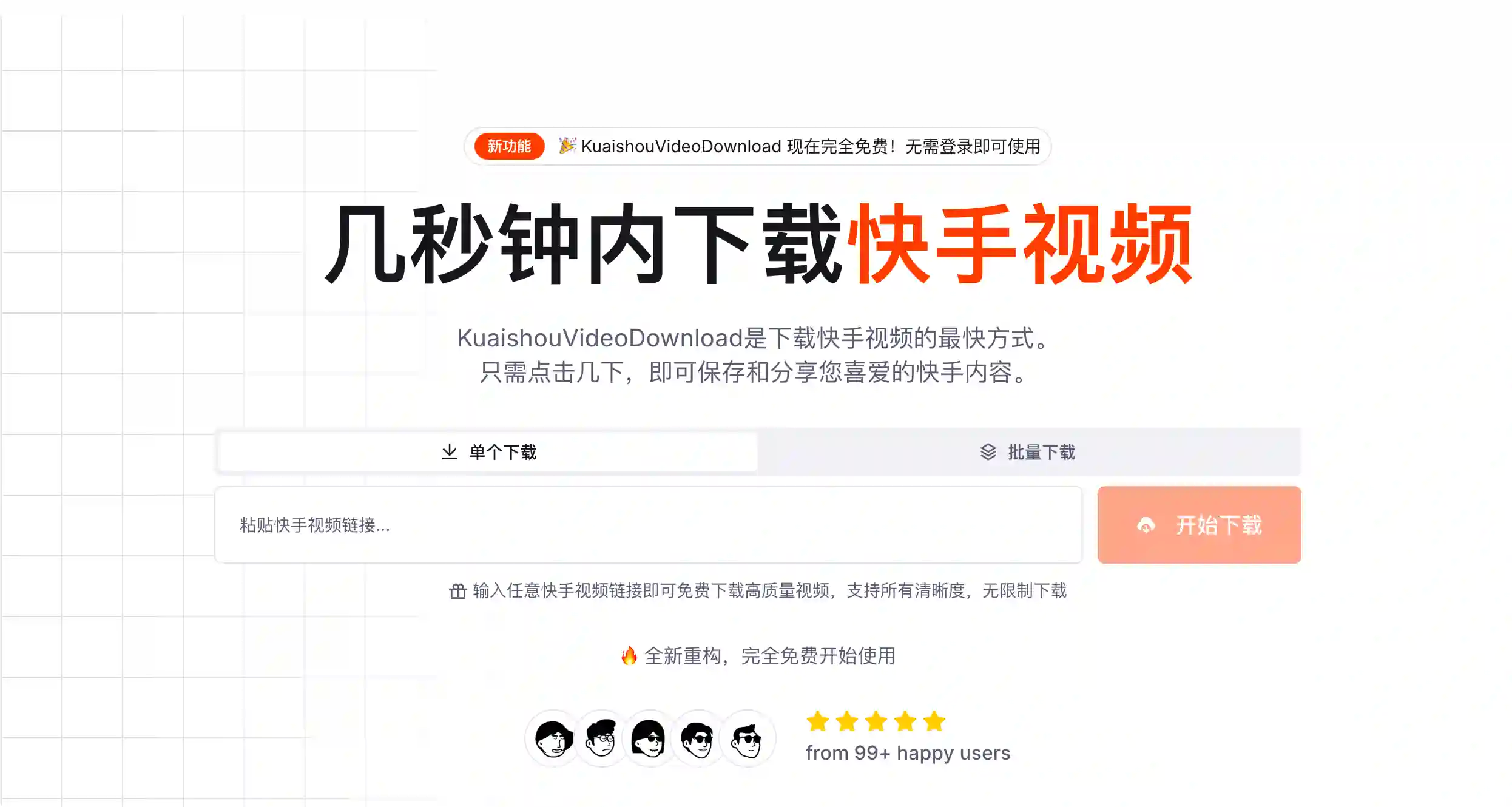Focus the 粘贴快手视频链接 input field

(648, 525)
